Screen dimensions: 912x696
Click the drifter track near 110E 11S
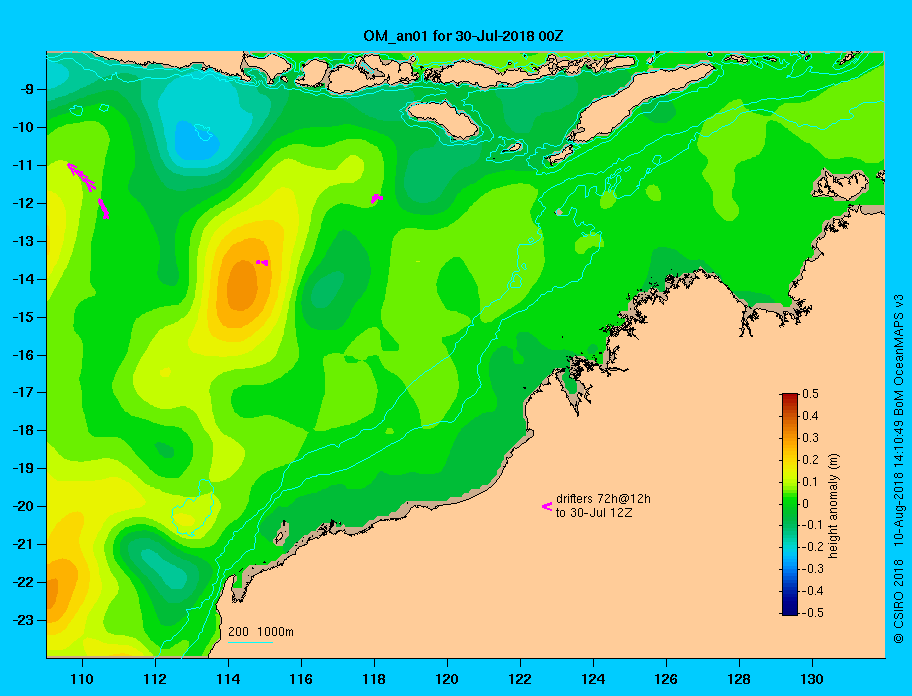(81, 177)
